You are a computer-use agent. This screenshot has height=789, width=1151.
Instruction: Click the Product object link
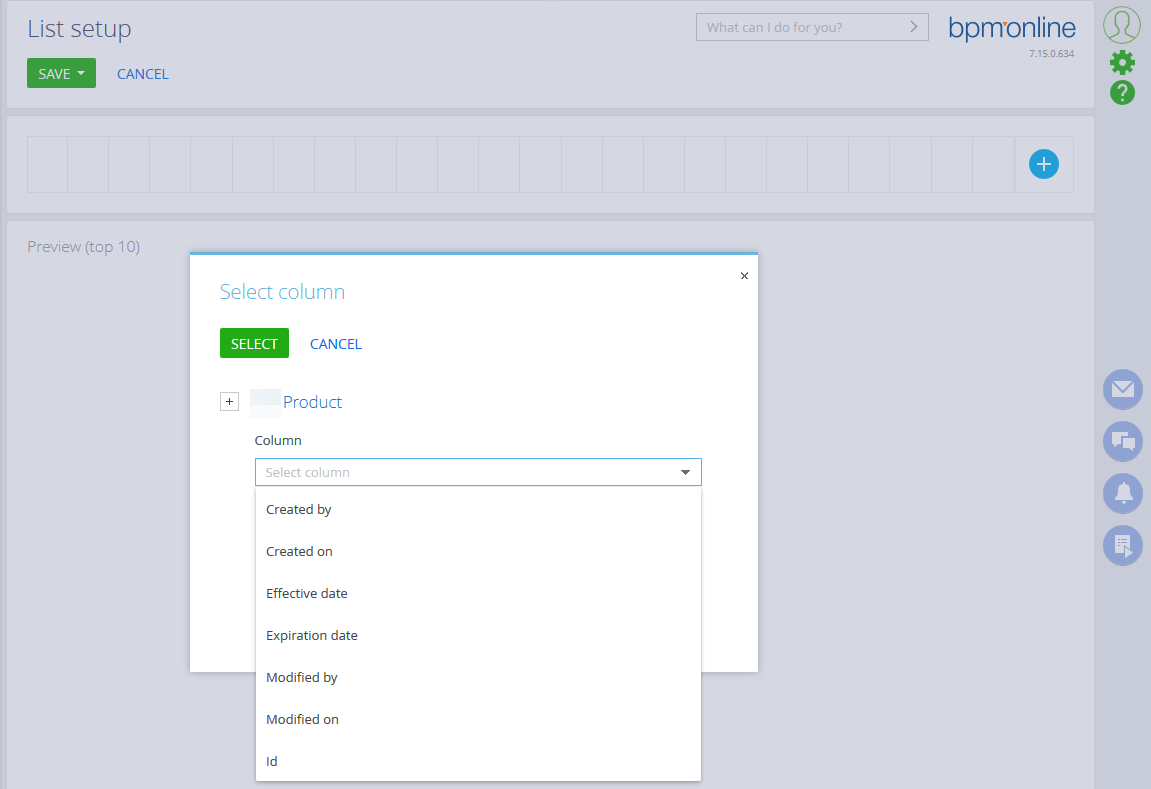coord(312,402)
